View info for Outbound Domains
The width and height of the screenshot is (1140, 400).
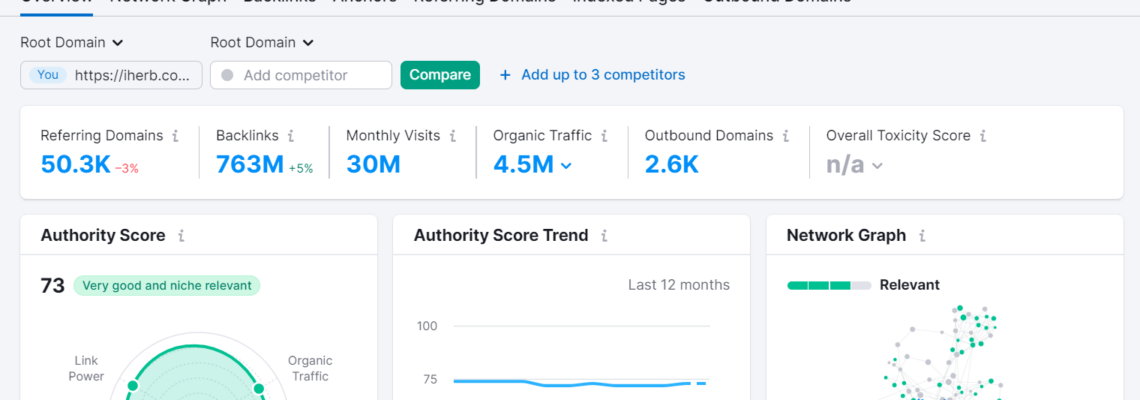[785, 136]
